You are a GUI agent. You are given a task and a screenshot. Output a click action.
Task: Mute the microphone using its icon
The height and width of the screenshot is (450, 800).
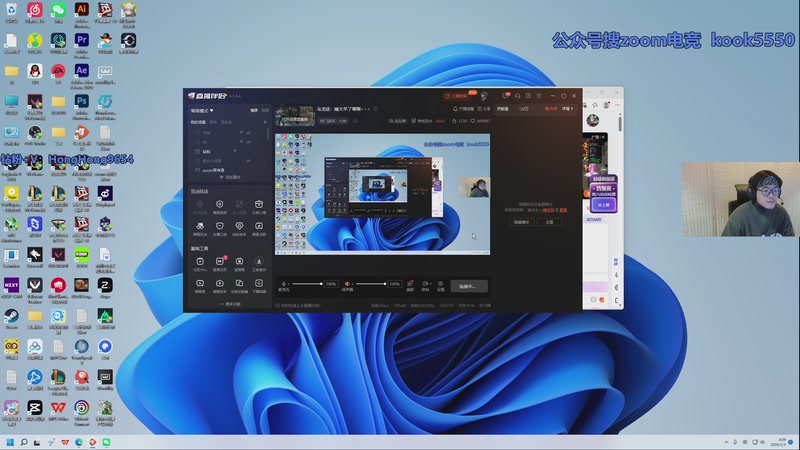pos(284,284)
